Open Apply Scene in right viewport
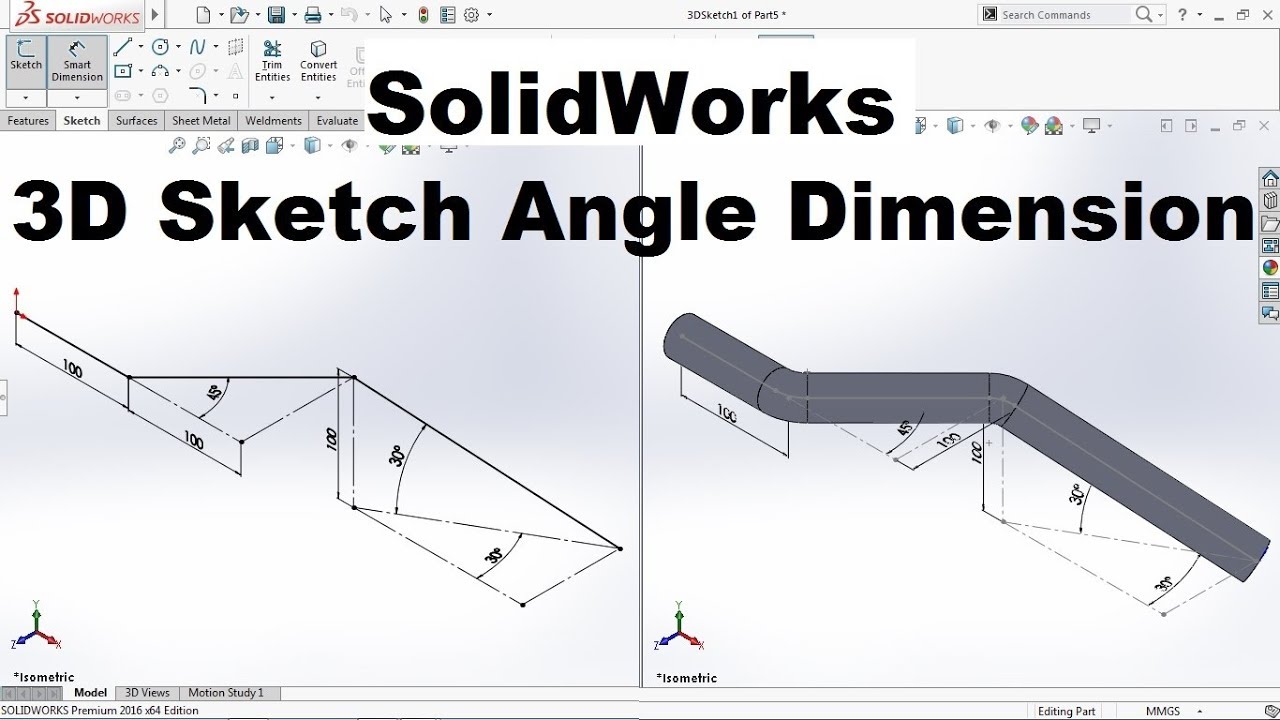 1053,126
